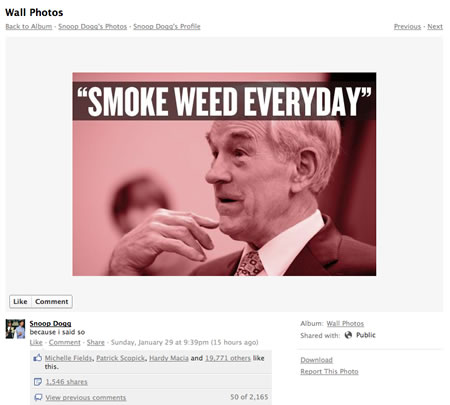Go Back to Album link
The image size is (450, 405).
[29, 27]
